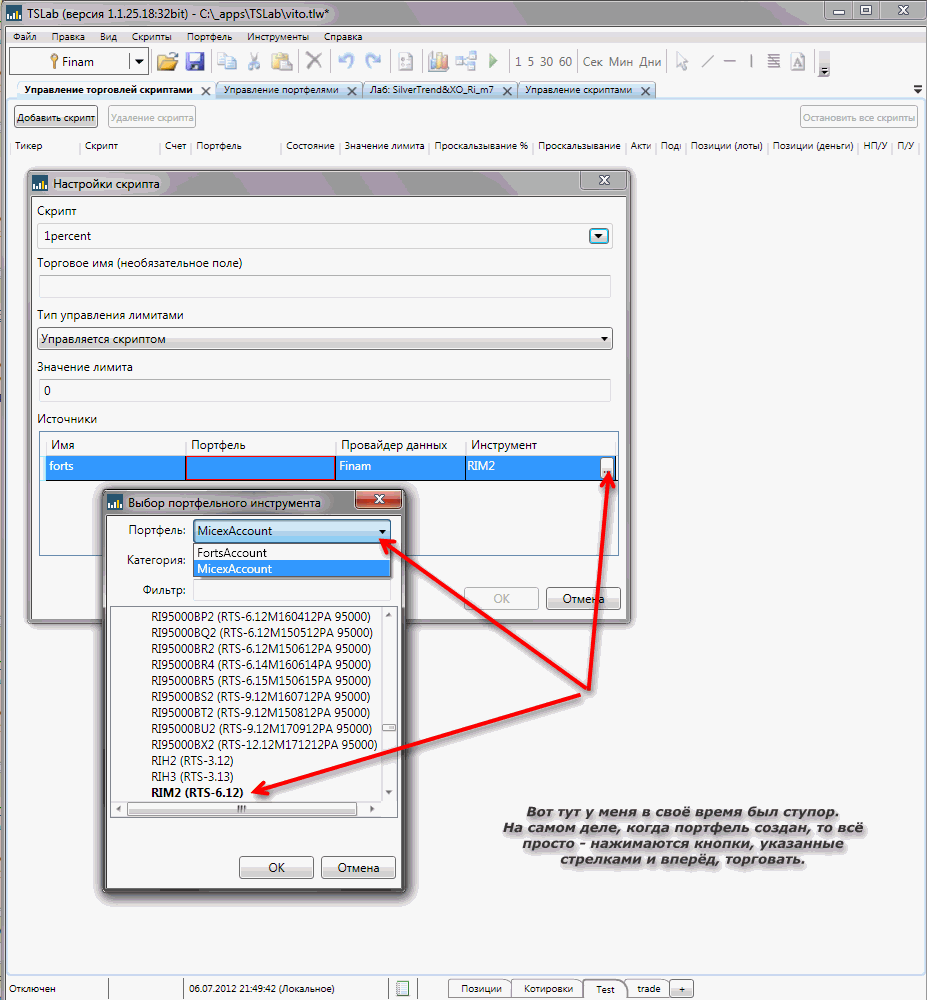Viewport: 927px width, 1000px height.
Task: Set the 30-minute interval in toolbar
Action: pos(546,62)
